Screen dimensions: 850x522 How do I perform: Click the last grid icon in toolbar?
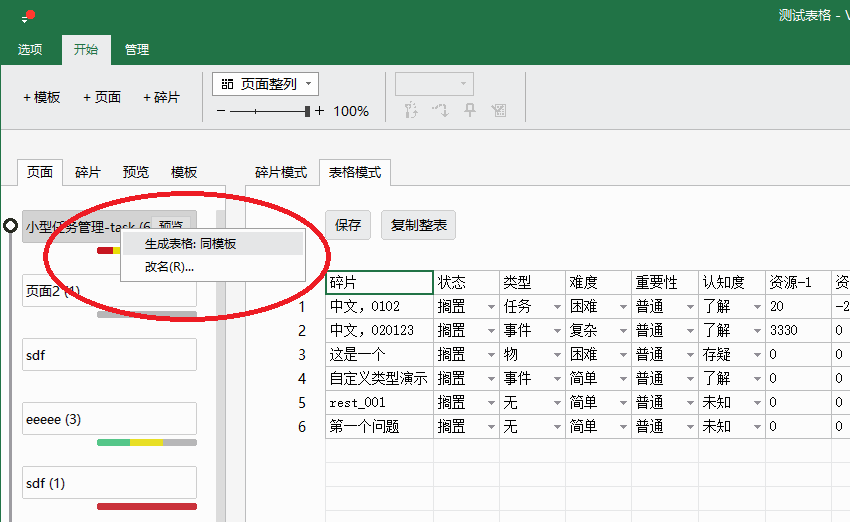coord(499,111)
